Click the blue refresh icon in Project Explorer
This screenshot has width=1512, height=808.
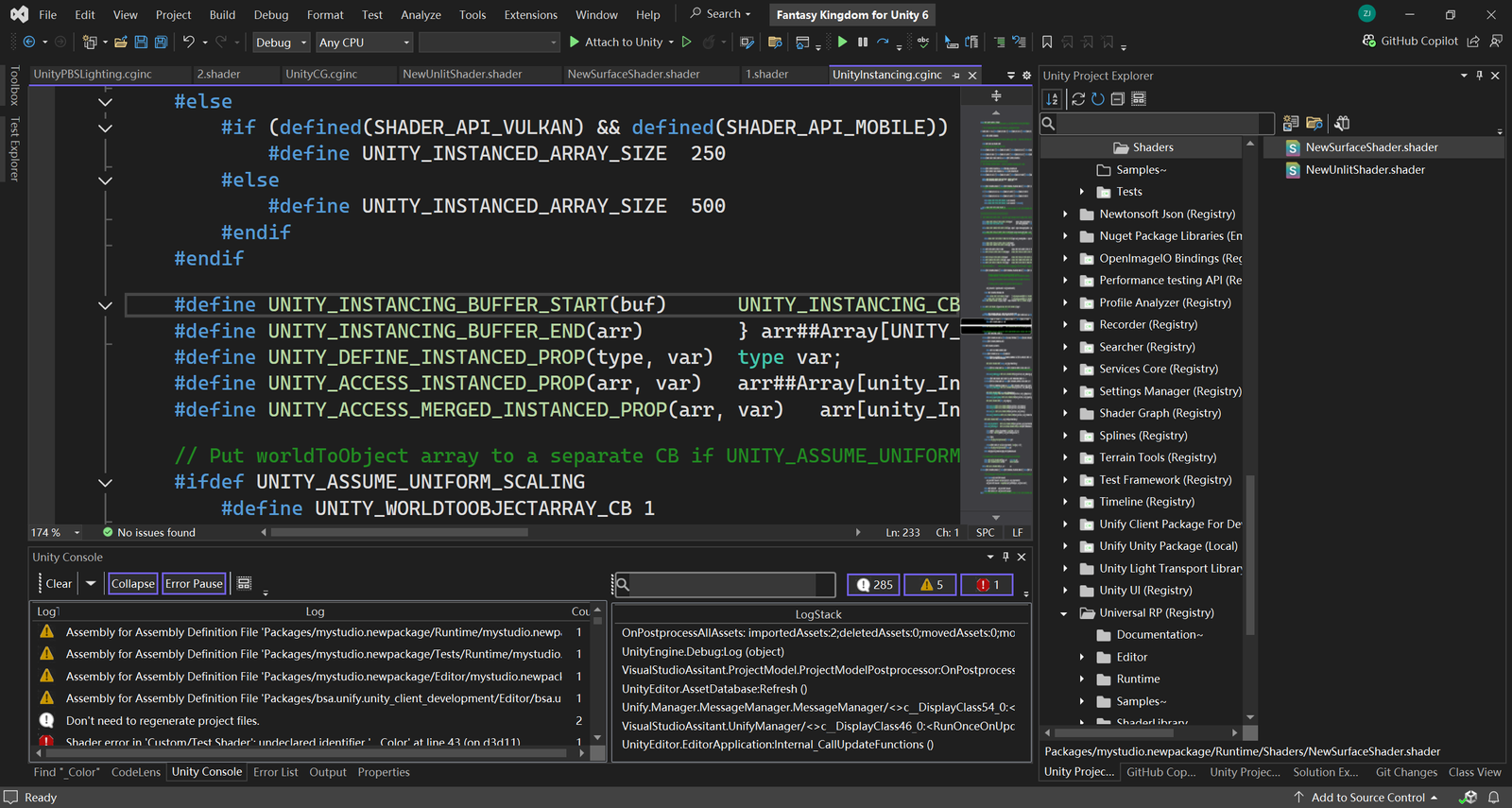pyautogui.click(x=1097, y=99)
